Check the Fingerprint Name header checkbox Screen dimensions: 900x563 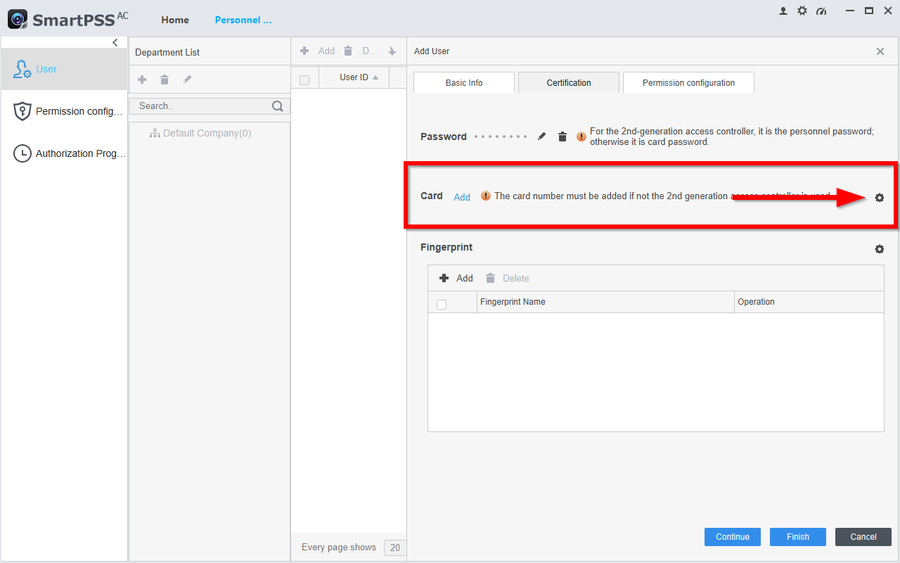pyautogui.click(x=441, y=304)
